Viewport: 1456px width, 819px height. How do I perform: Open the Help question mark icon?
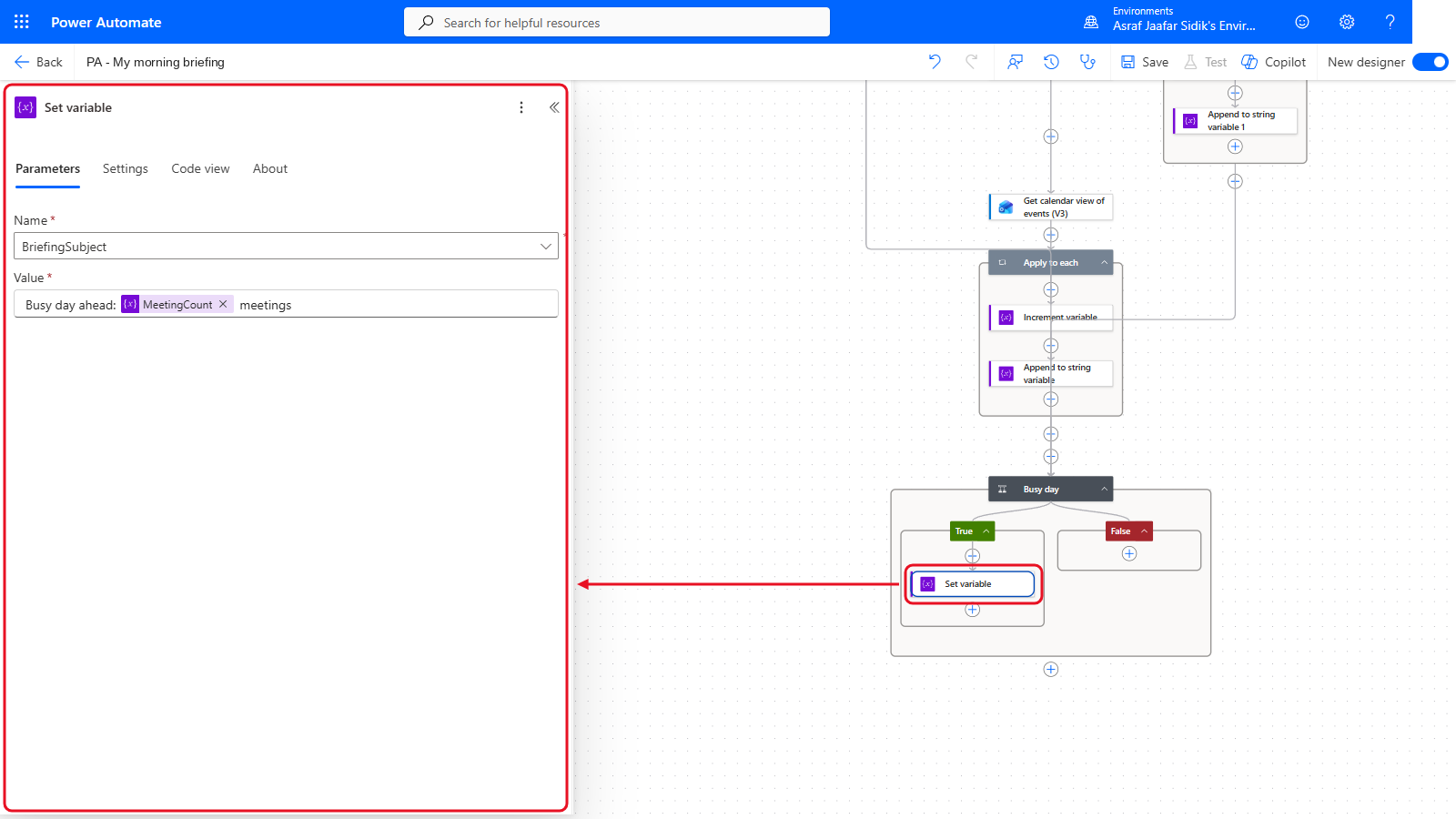point(1390,22)
